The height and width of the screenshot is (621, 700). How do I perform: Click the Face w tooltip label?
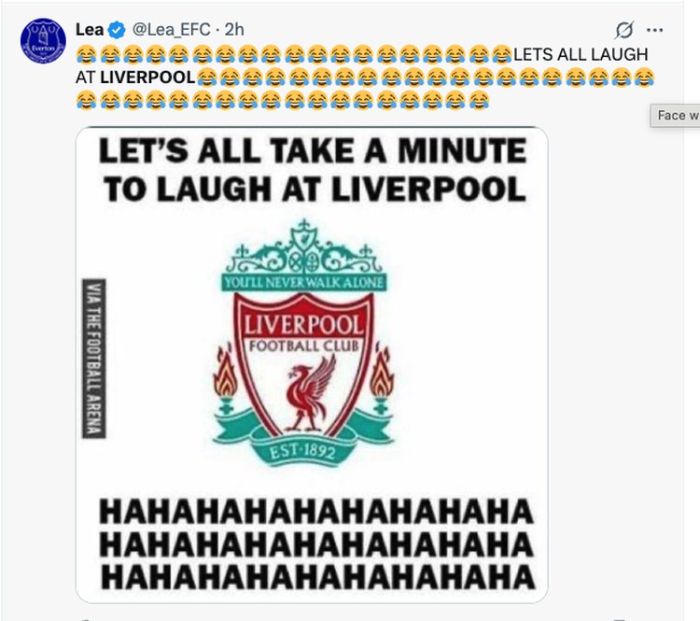pos(675,116)
